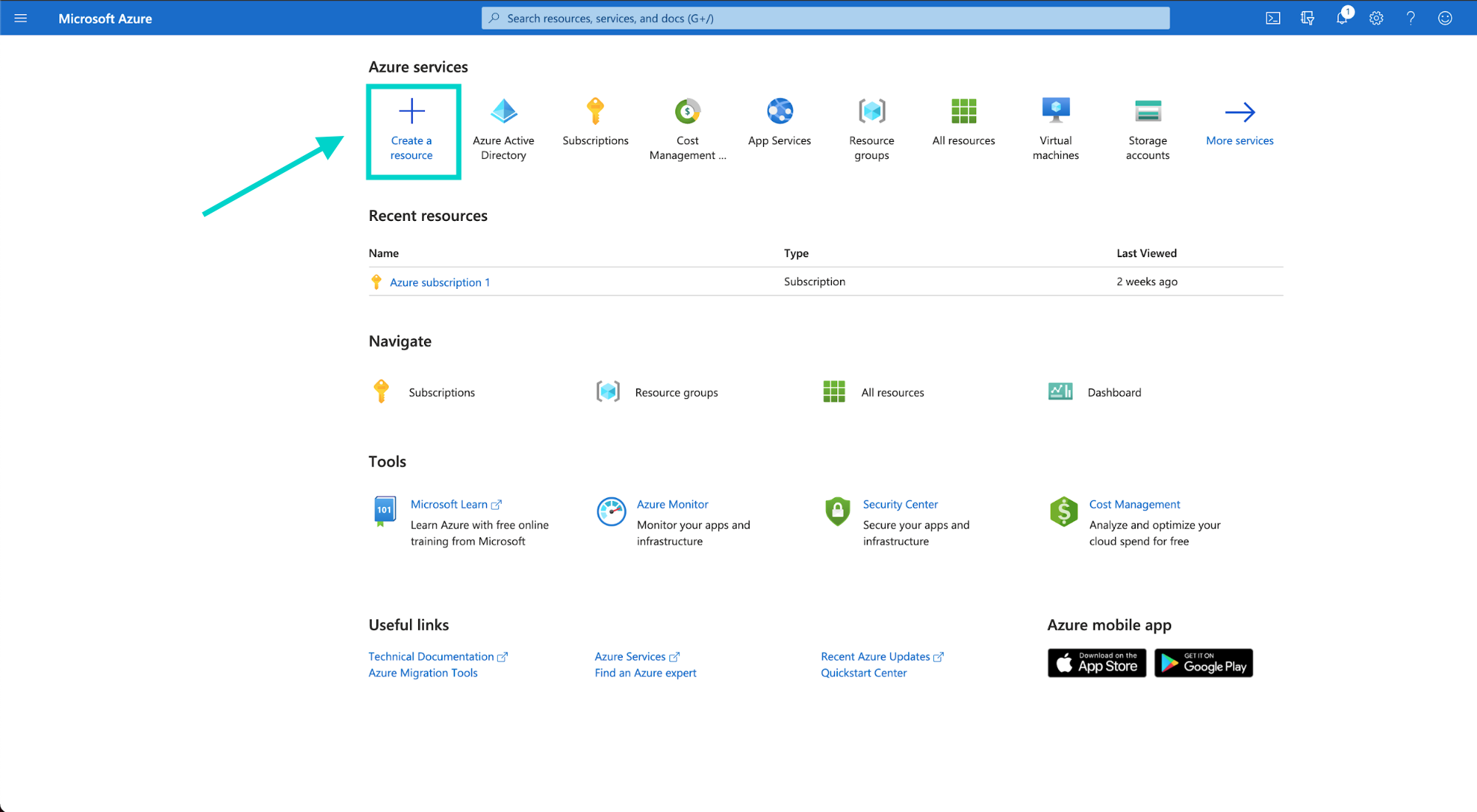Click the Name column header
1477x812 pixels.
[x=383, y=253]
